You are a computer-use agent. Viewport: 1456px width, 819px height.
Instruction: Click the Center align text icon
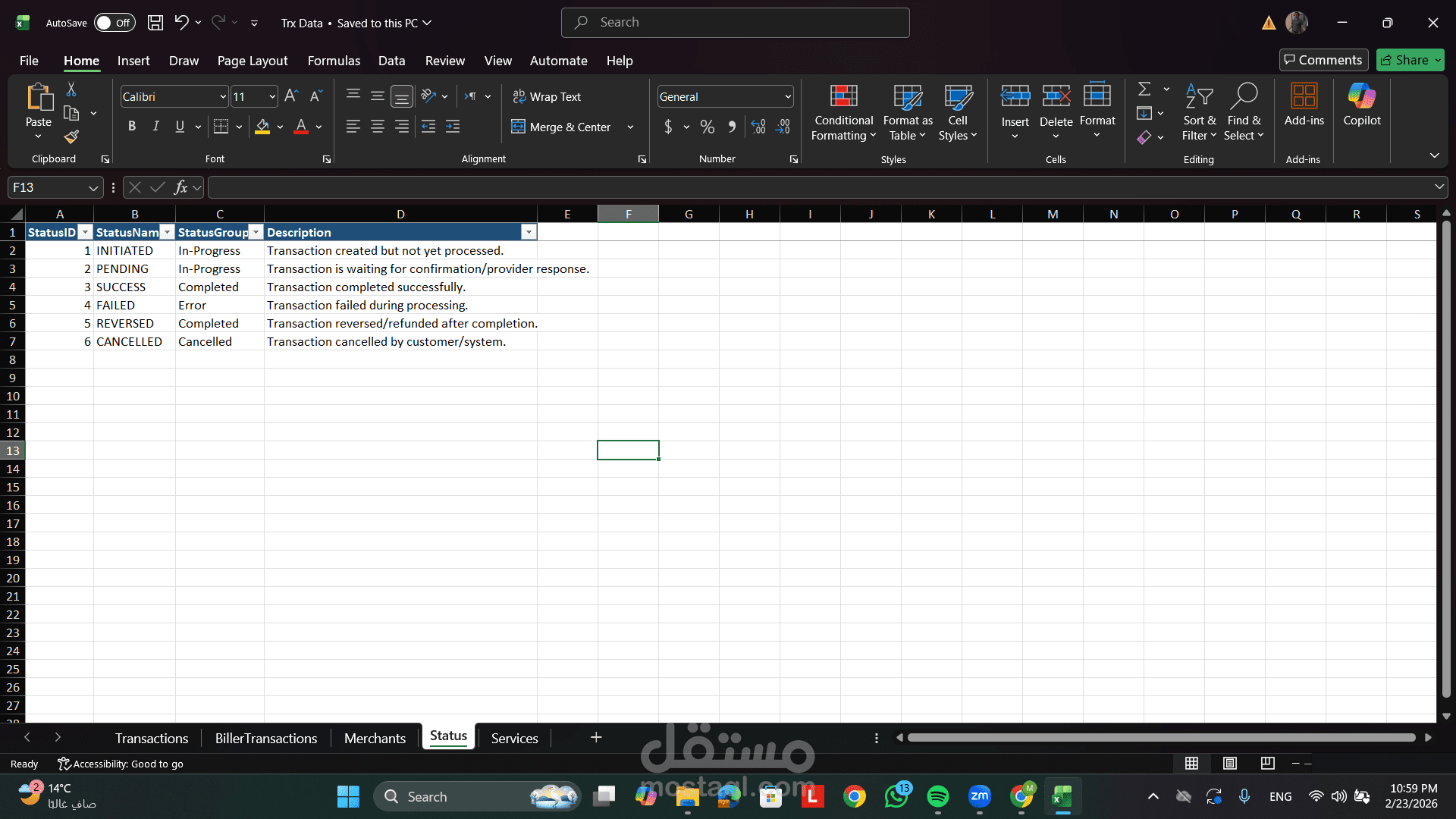coord(378,127)
